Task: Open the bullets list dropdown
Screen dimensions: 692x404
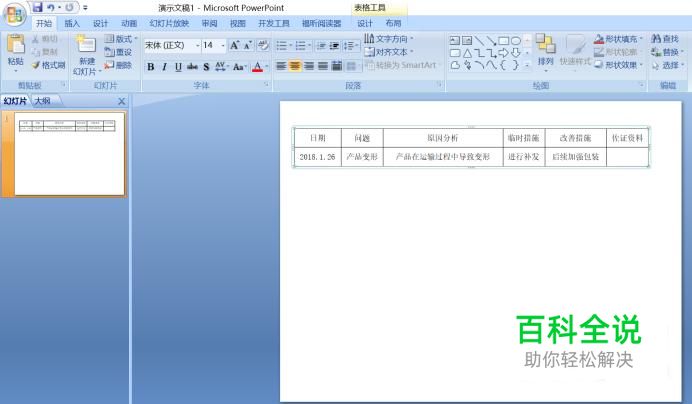Action: click(291, 45)
